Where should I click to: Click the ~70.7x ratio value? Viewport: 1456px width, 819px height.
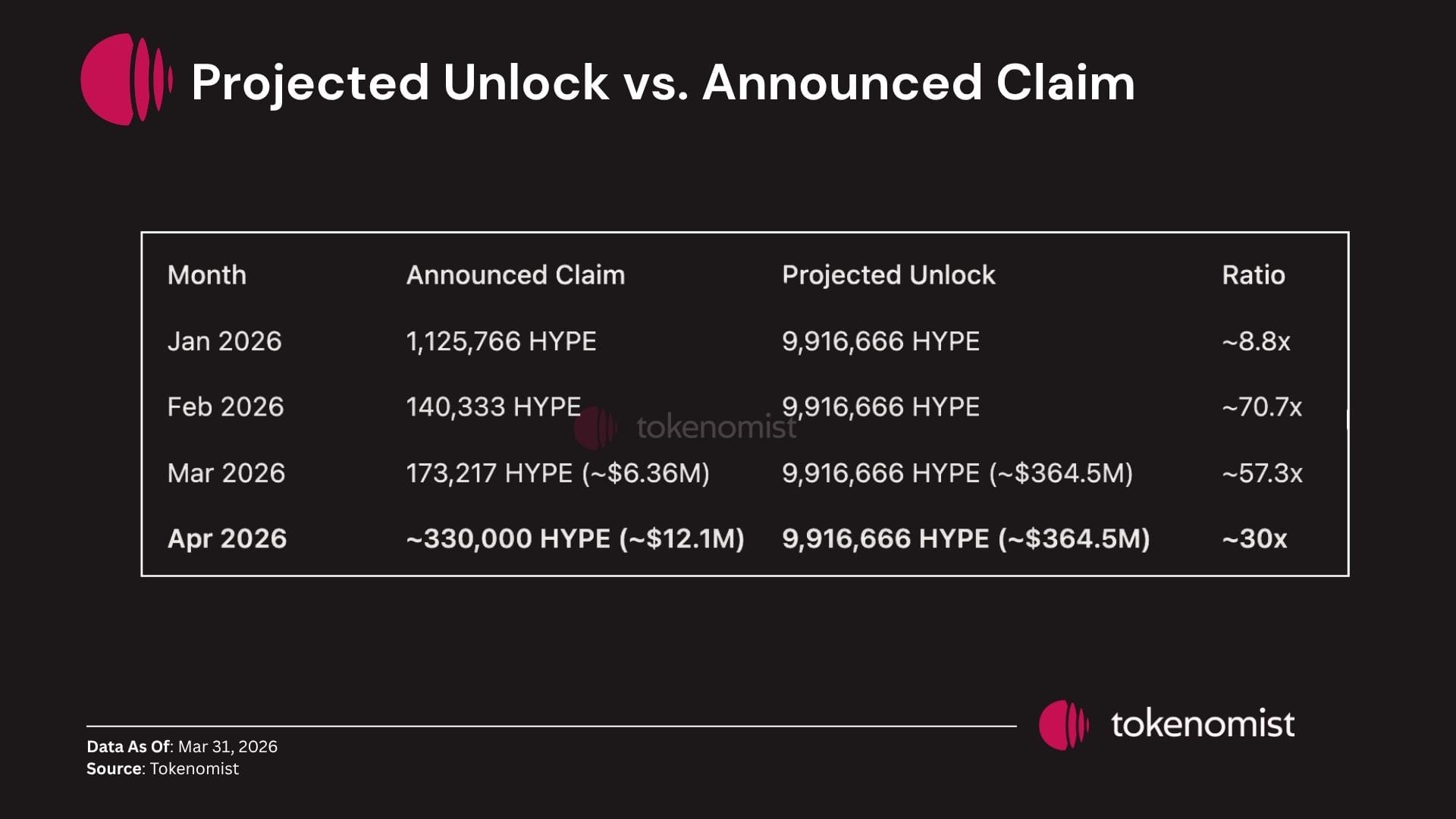(x=1262, y=407)
